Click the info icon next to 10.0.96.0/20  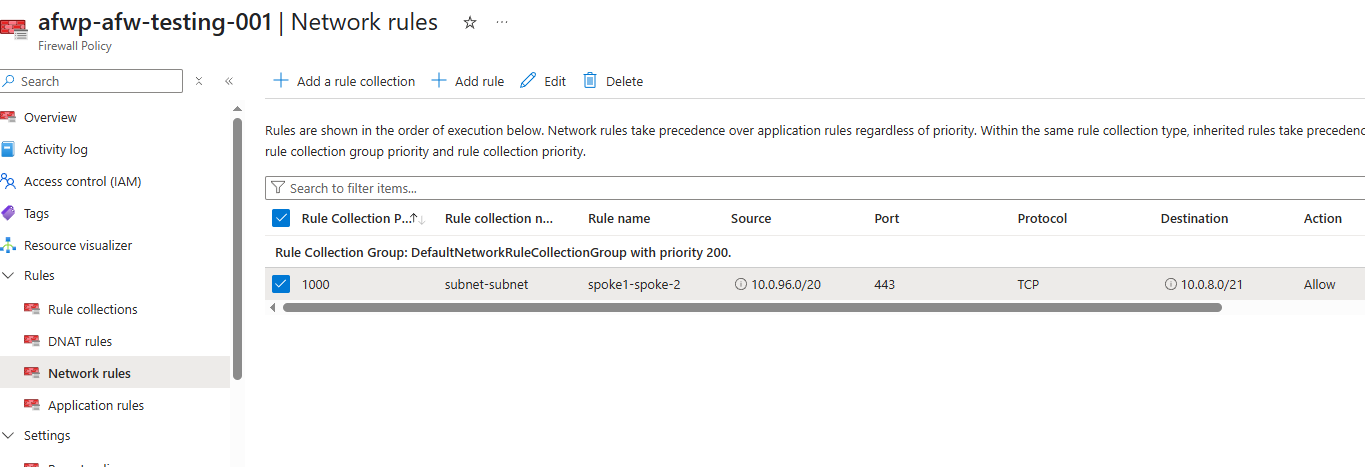[x=741, y=284]
